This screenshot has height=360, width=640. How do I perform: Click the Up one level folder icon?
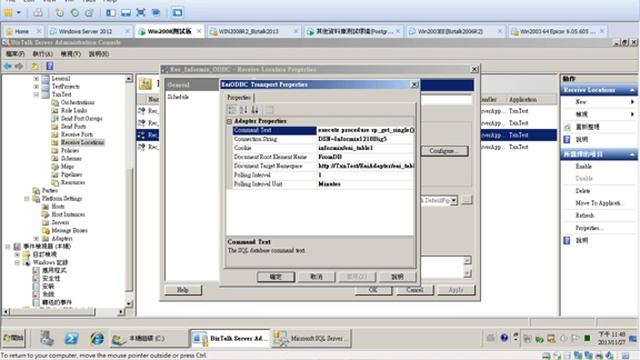tap(35, 66)
